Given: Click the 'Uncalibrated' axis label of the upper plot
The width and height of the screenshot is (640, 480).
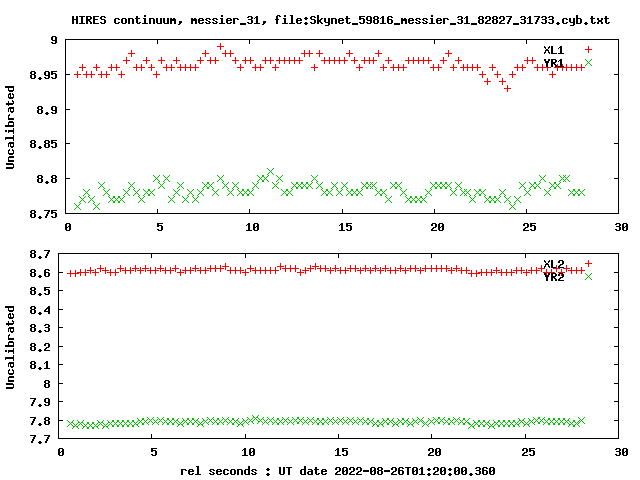Looking at the screenshot, I should click(10, 127).
